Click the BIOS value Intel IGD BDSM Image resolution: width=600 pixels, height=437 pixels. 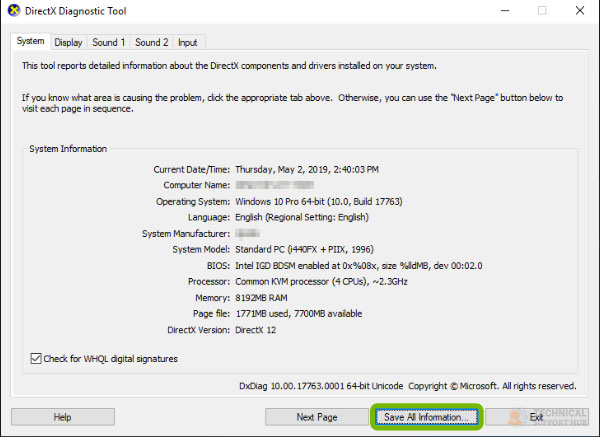pyautogui.click(x=359, y=266)
